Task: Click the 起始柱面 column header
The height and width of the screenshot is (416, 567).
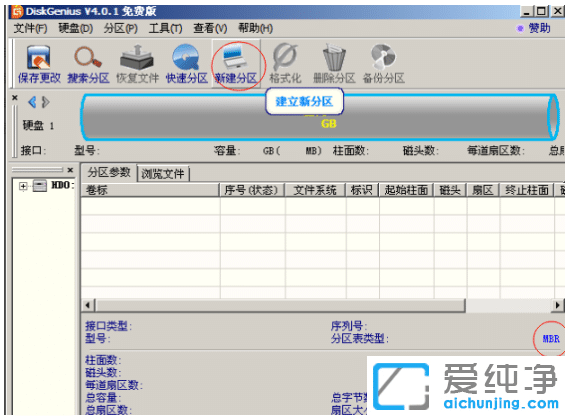Action: pos(406,190)
